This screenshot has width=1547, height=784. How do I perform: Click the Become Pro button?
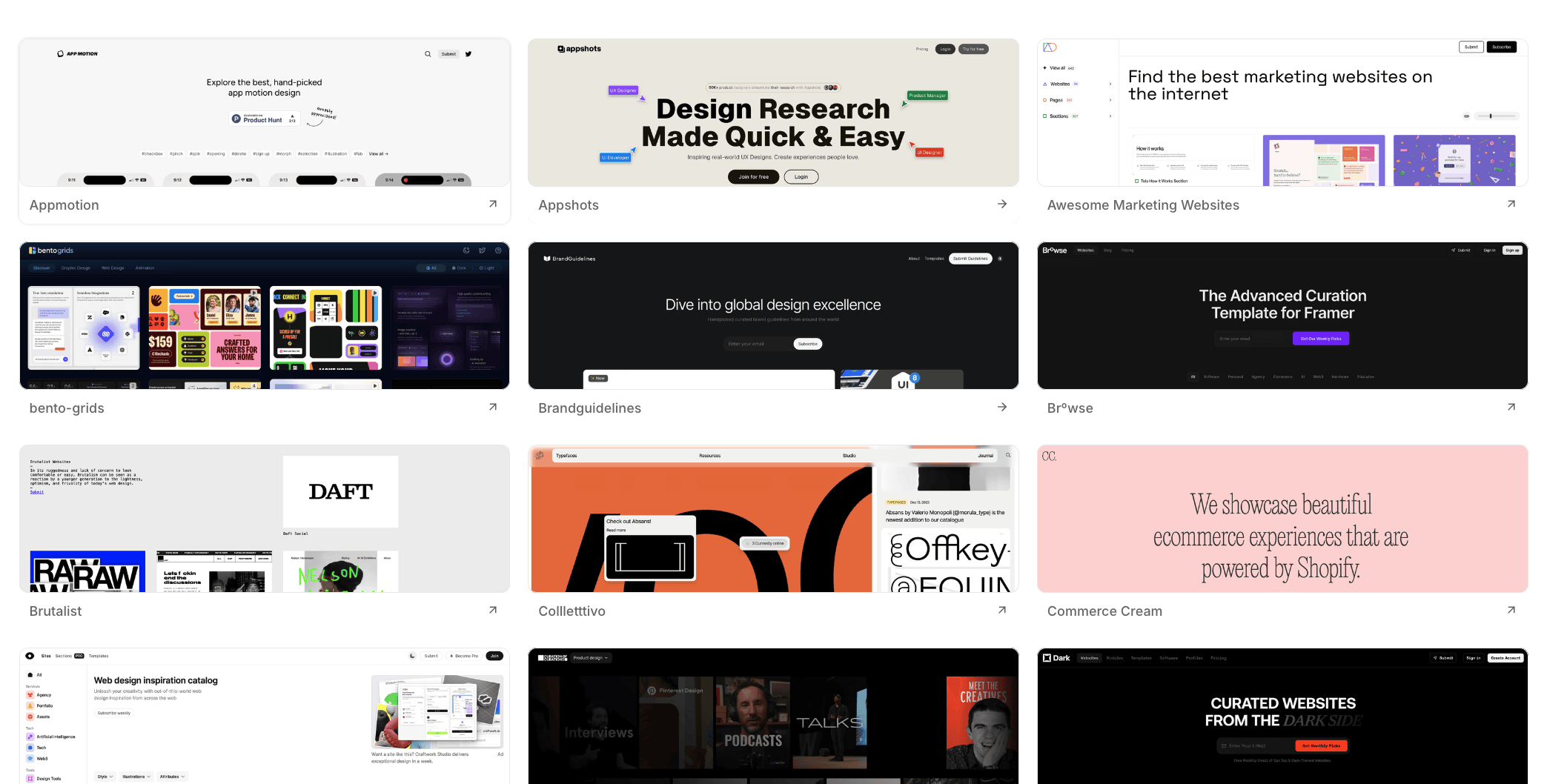pyautogui.click(x=464, y=656)
